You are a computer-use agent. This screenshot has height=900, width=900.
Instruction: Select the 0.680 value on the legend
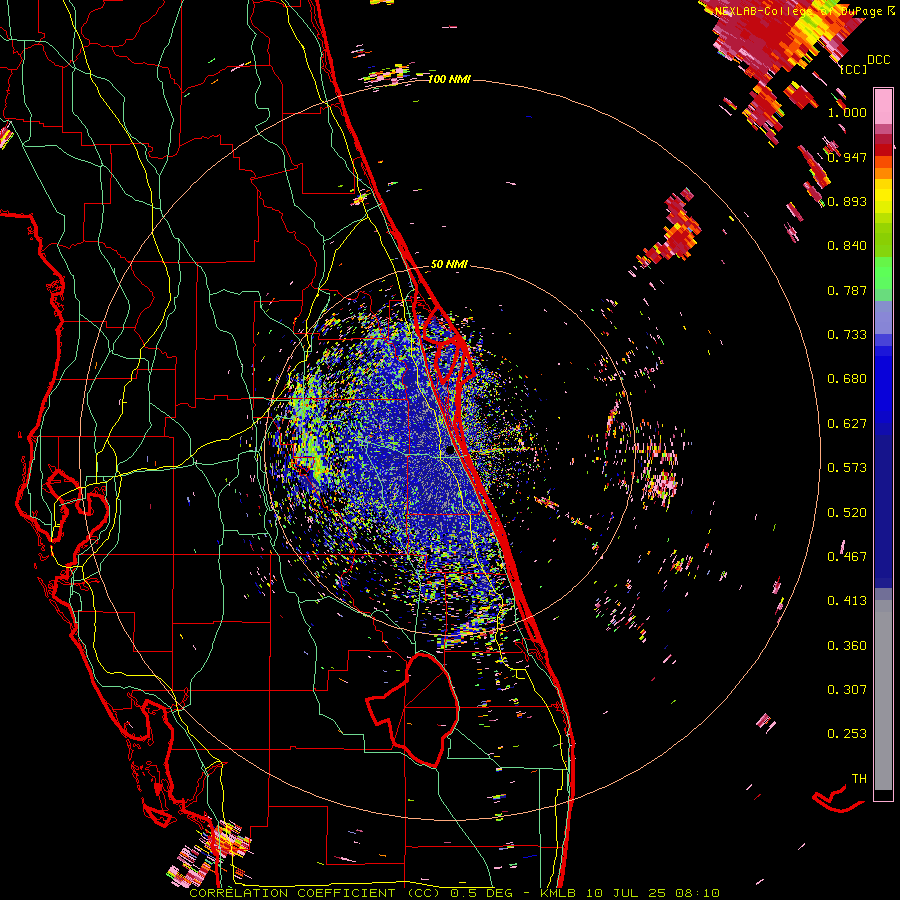[847, 379]
